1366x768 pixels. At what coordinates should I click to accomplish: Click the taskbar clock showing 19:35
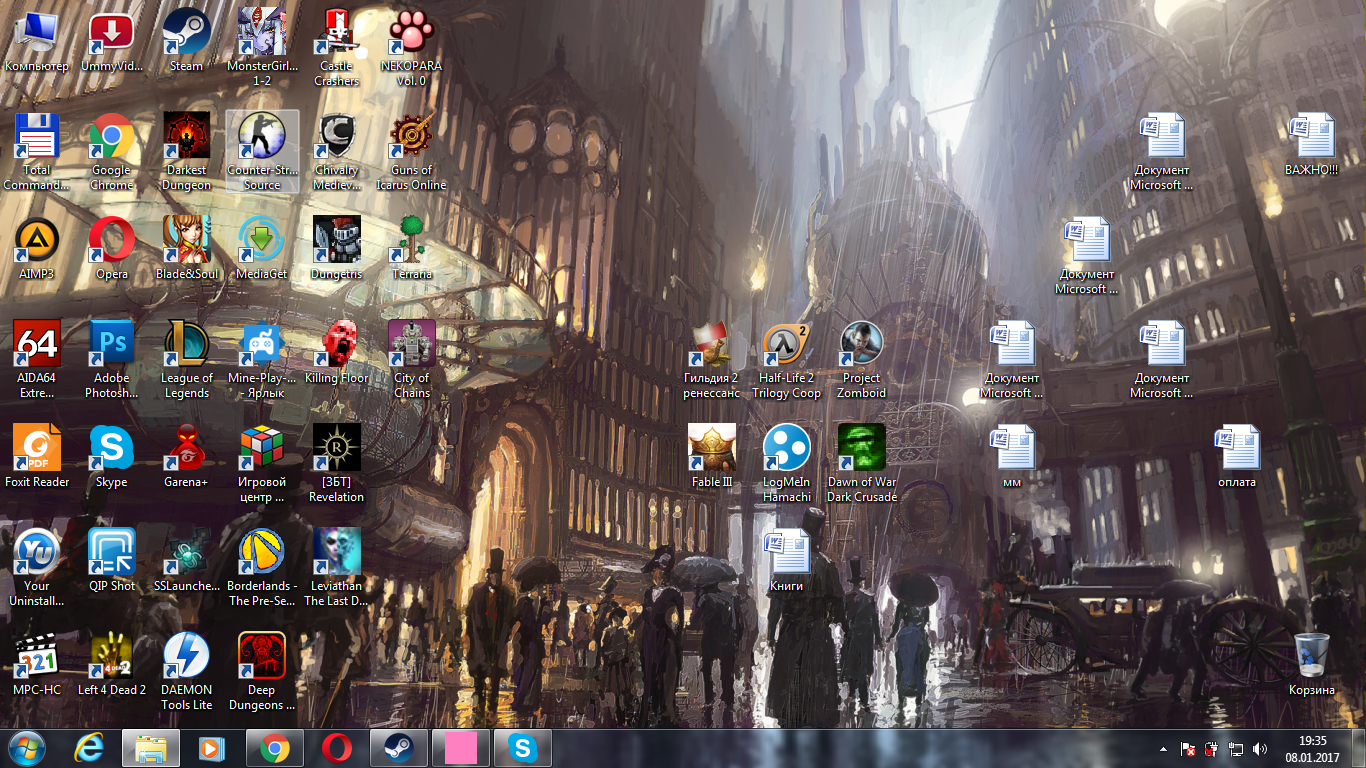1312,748
